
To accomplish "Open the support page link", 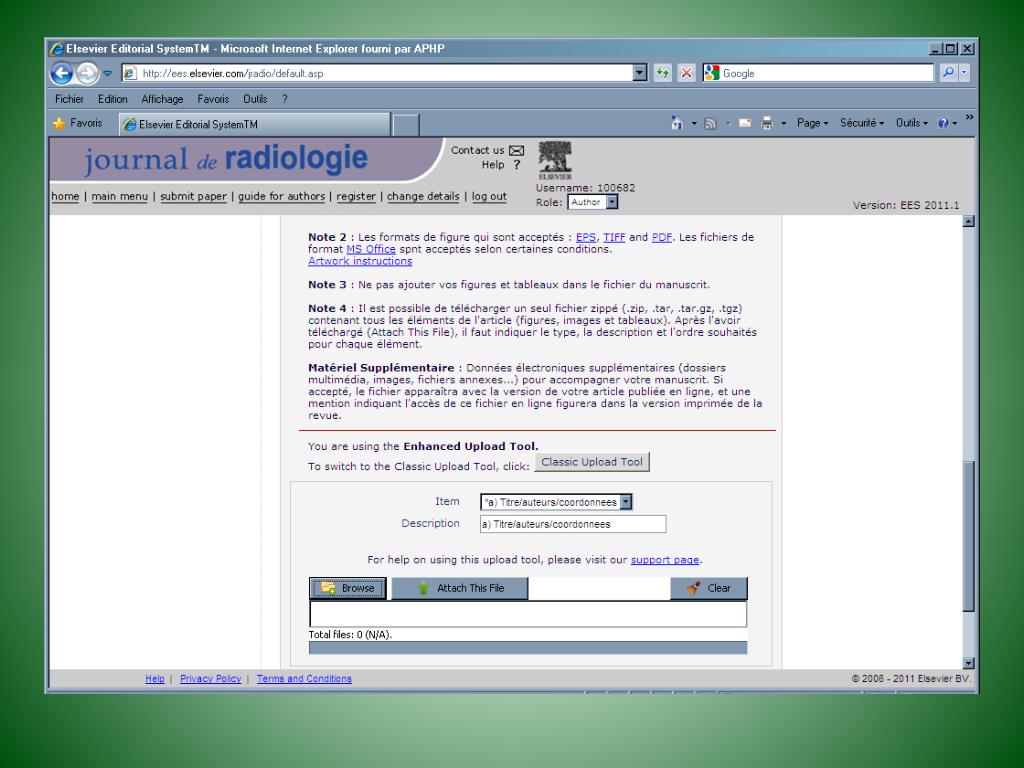I will click(x=665, y=560).
